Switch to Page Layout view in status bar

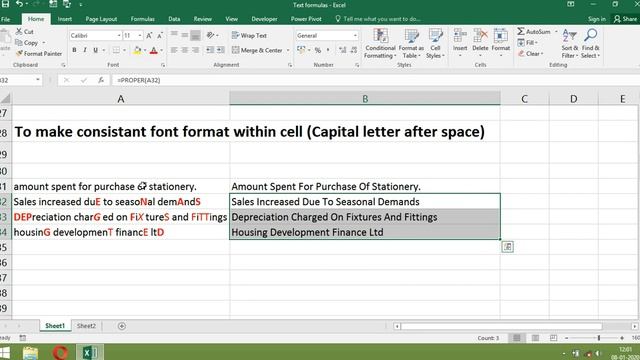(x=535, y=338)
